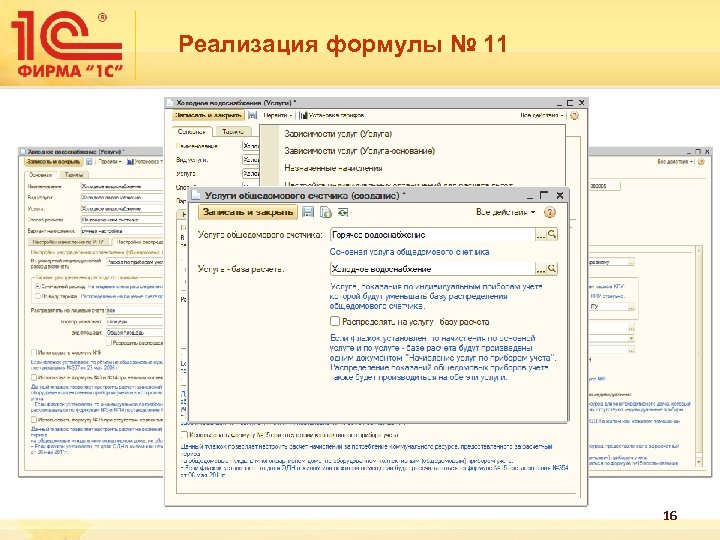Click Основная услуга общедомового счетчика hint text
This screenshot has height=540, width=720.
(x=409, y=252)
